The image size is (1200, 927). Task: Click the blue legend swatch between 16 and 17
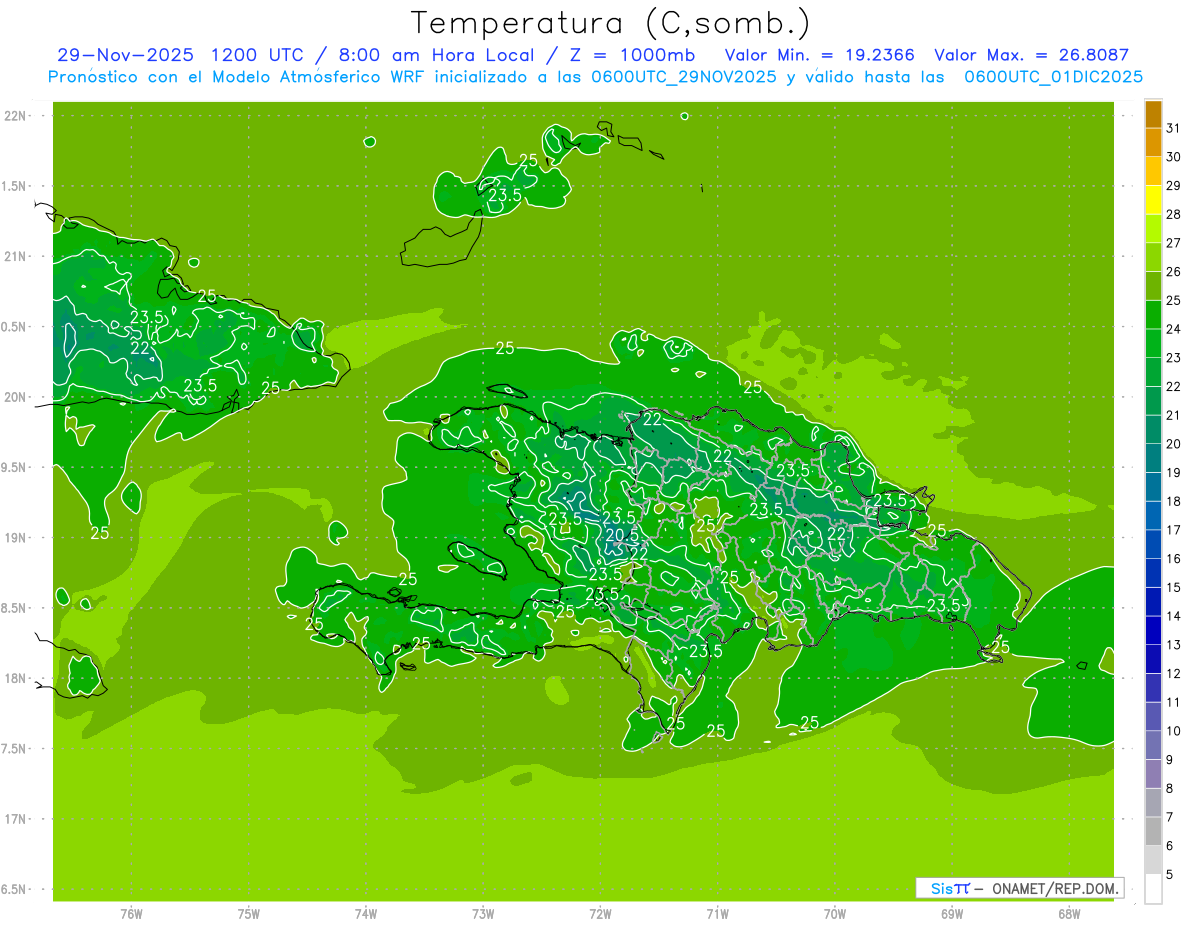tap(1153, 545)
